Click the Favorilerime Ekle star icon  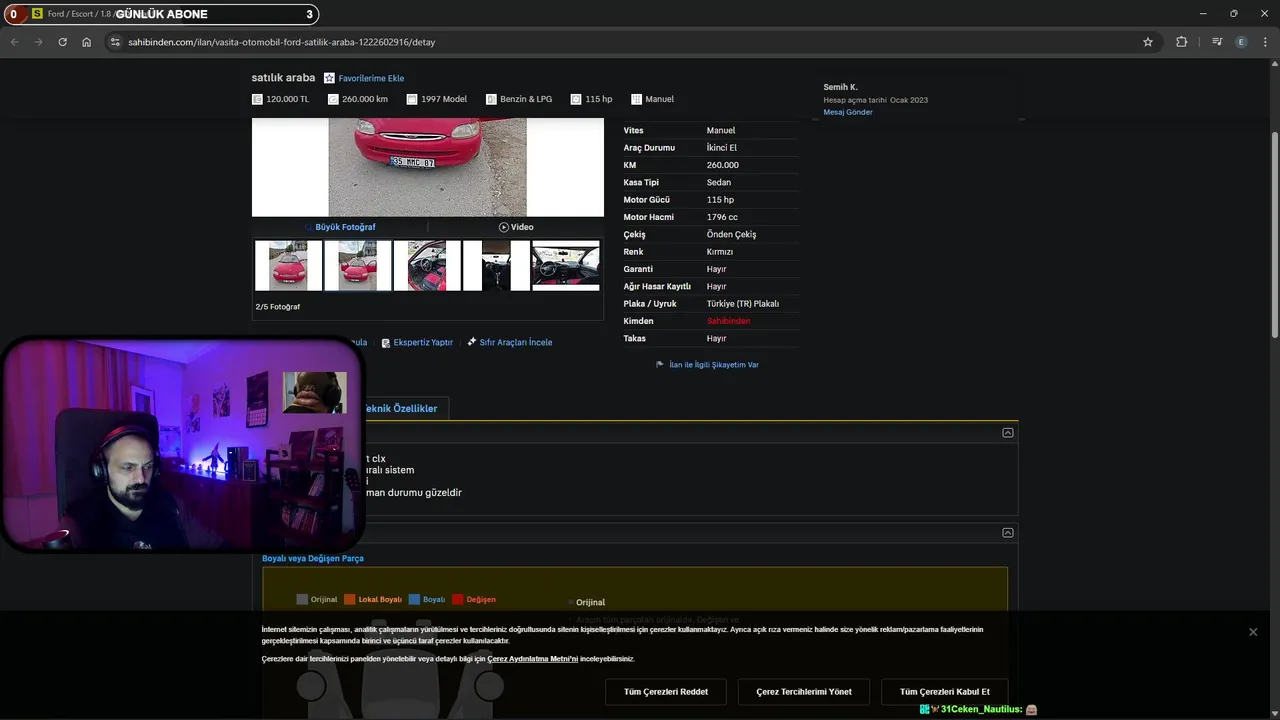(x=329, y=78)
